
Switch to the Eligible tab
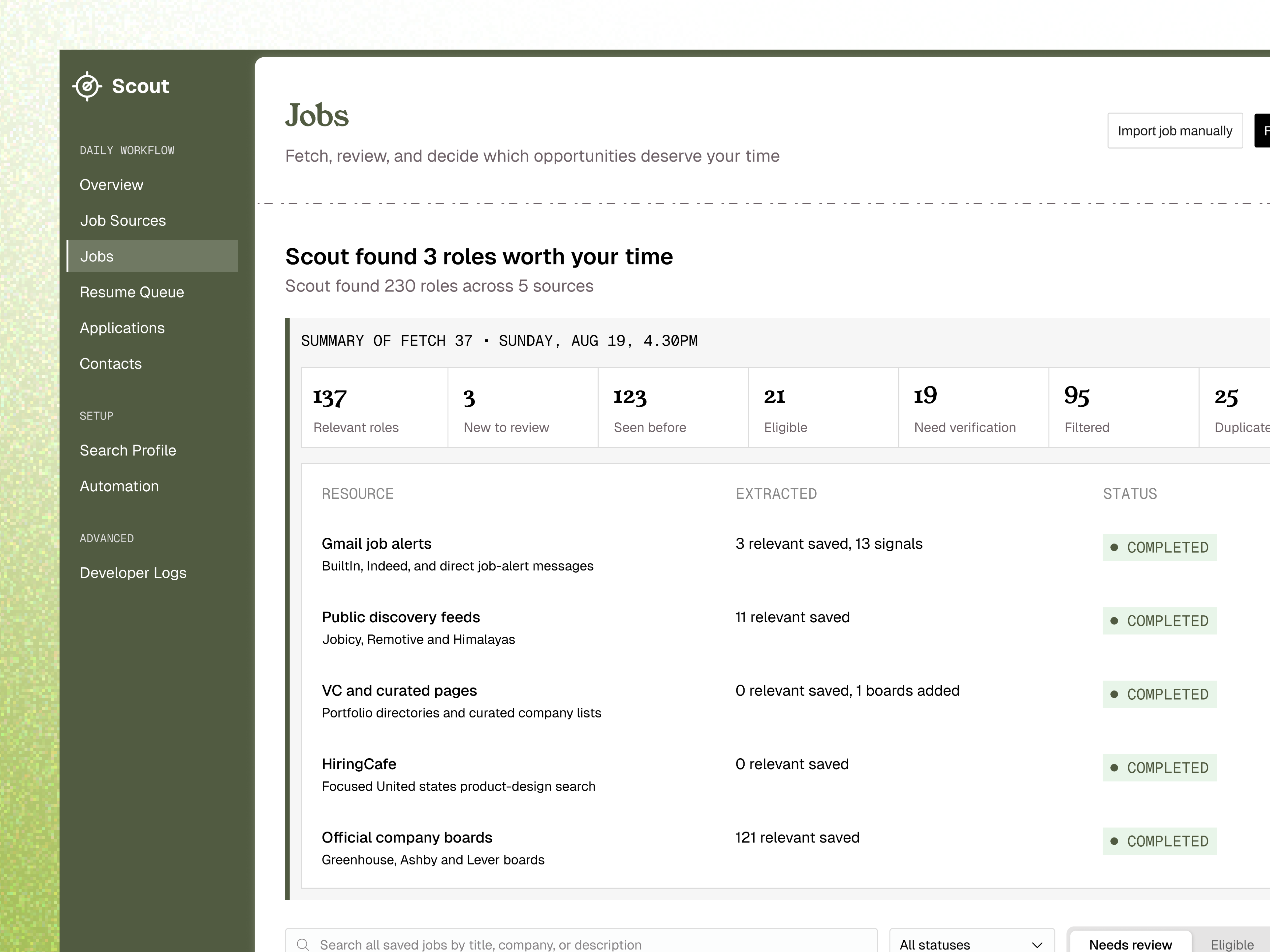tap(1232, 945)
